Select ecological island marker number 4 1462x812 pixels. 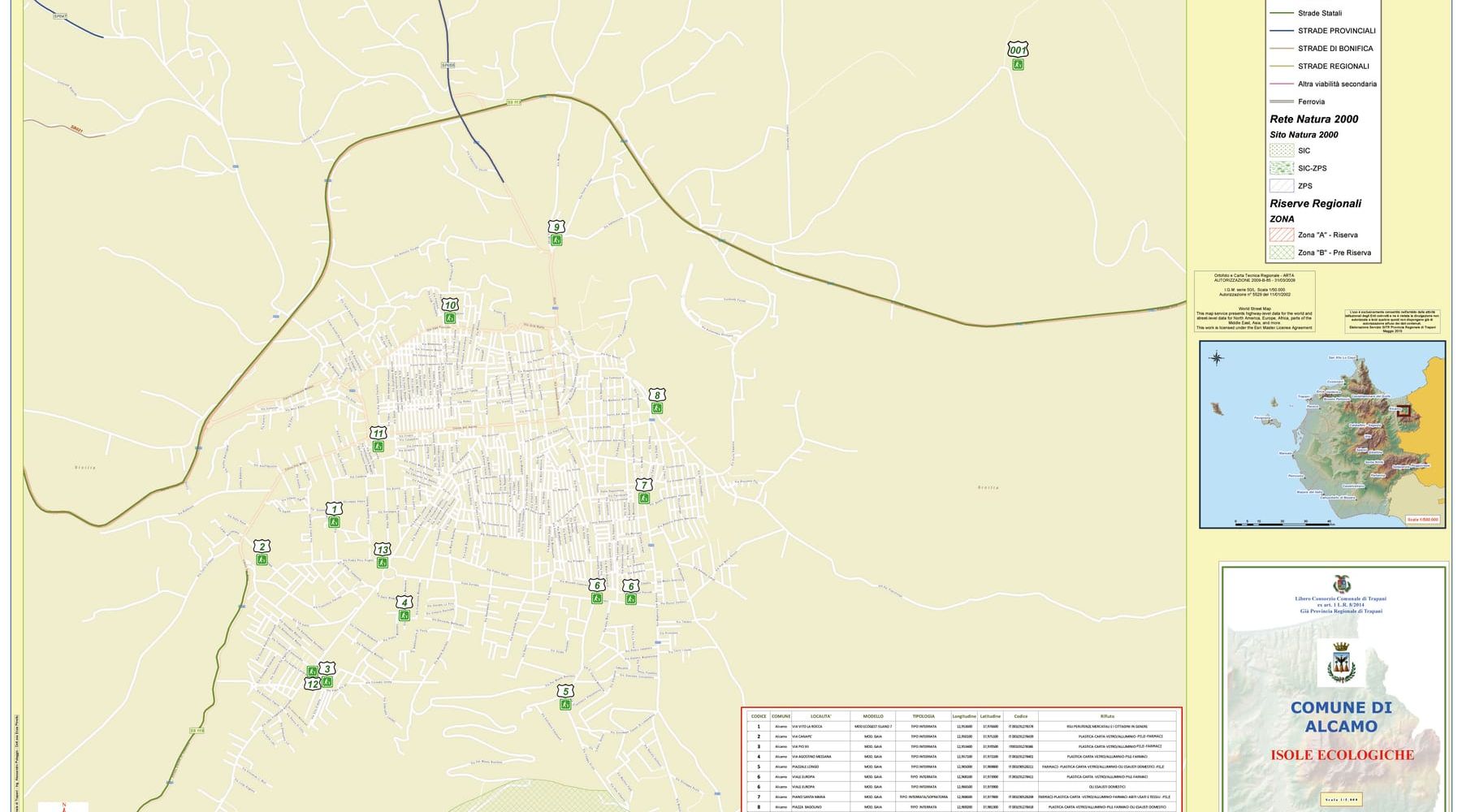click(404, 609)
